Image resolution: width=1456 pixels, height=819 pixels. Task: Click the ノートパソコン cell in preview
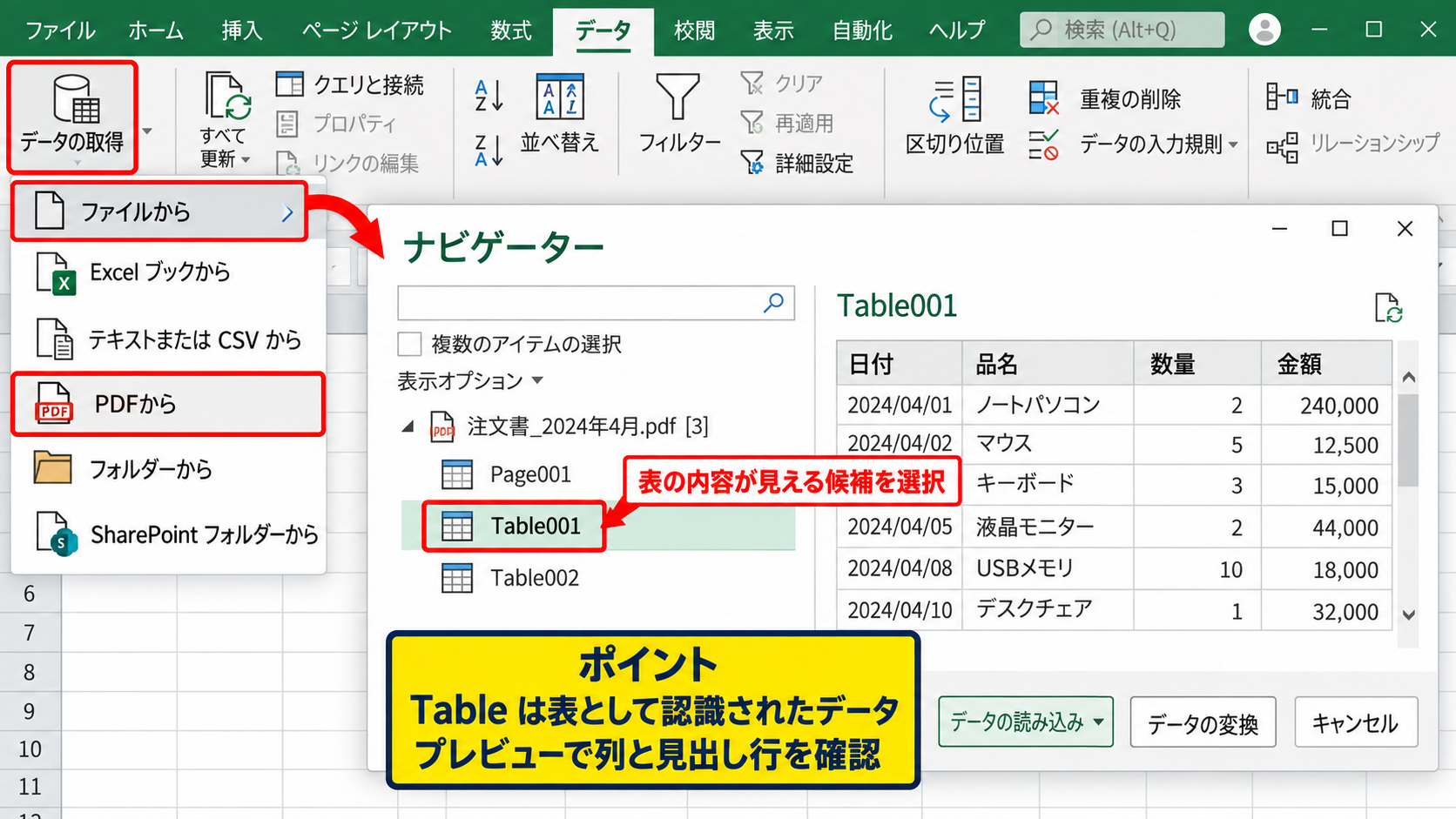click(x=1048, y=405)
